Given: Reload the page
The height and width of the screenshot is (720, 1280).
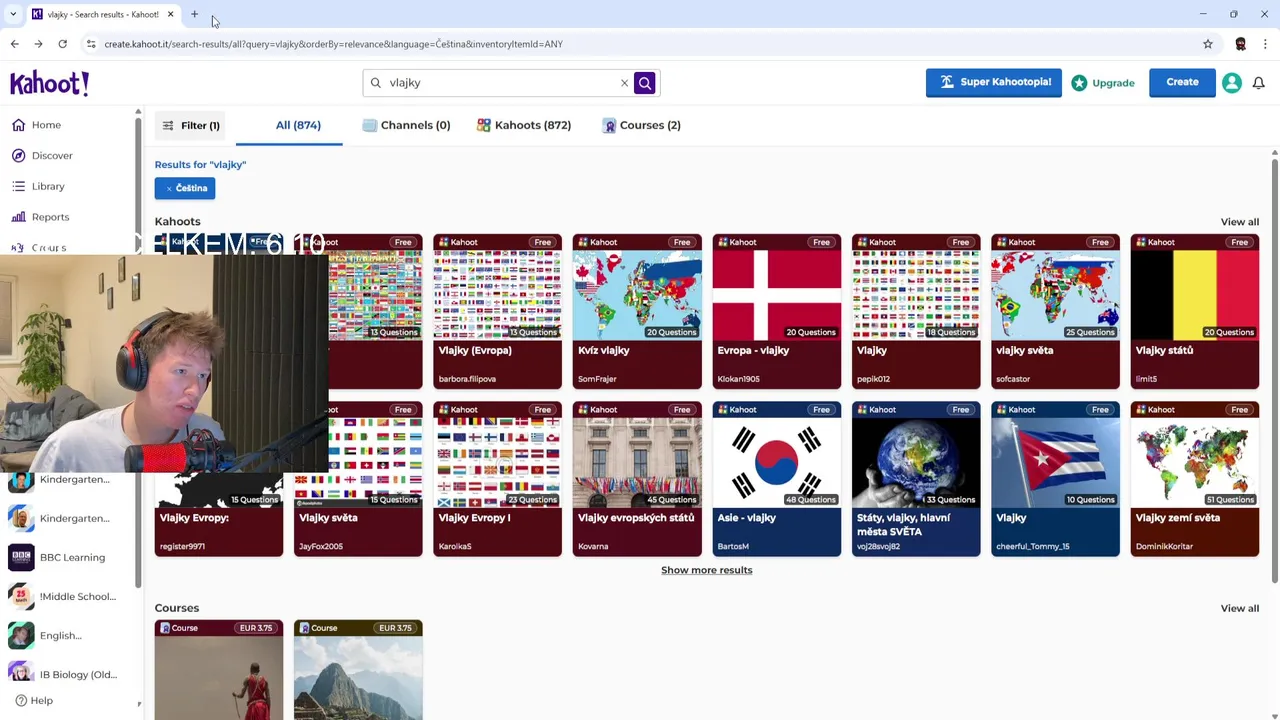Looking at the screenshot, I should pos(62,44).
